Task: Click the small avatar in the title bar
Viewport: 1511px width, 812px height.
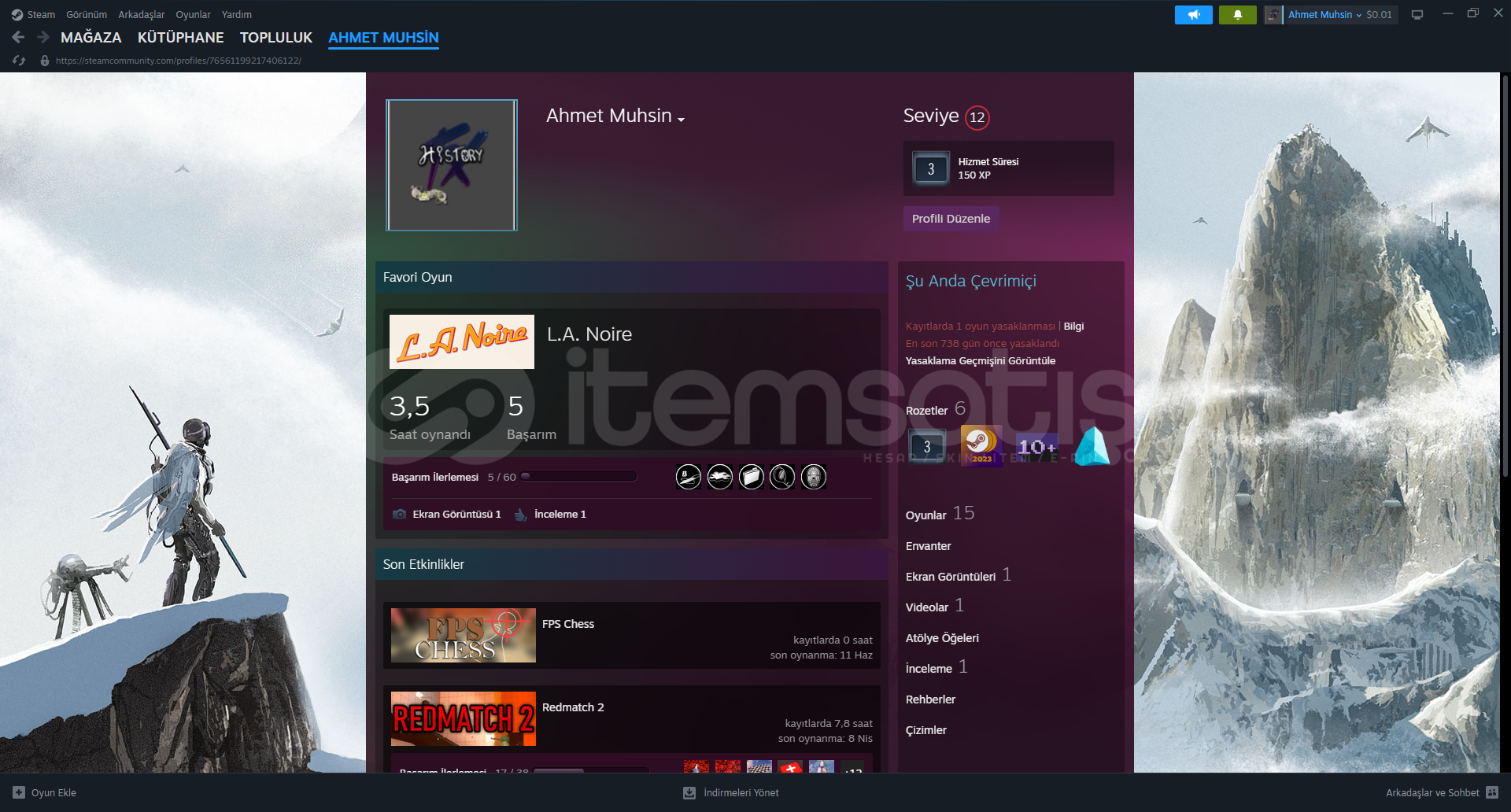Action: tap(1273, 15)
